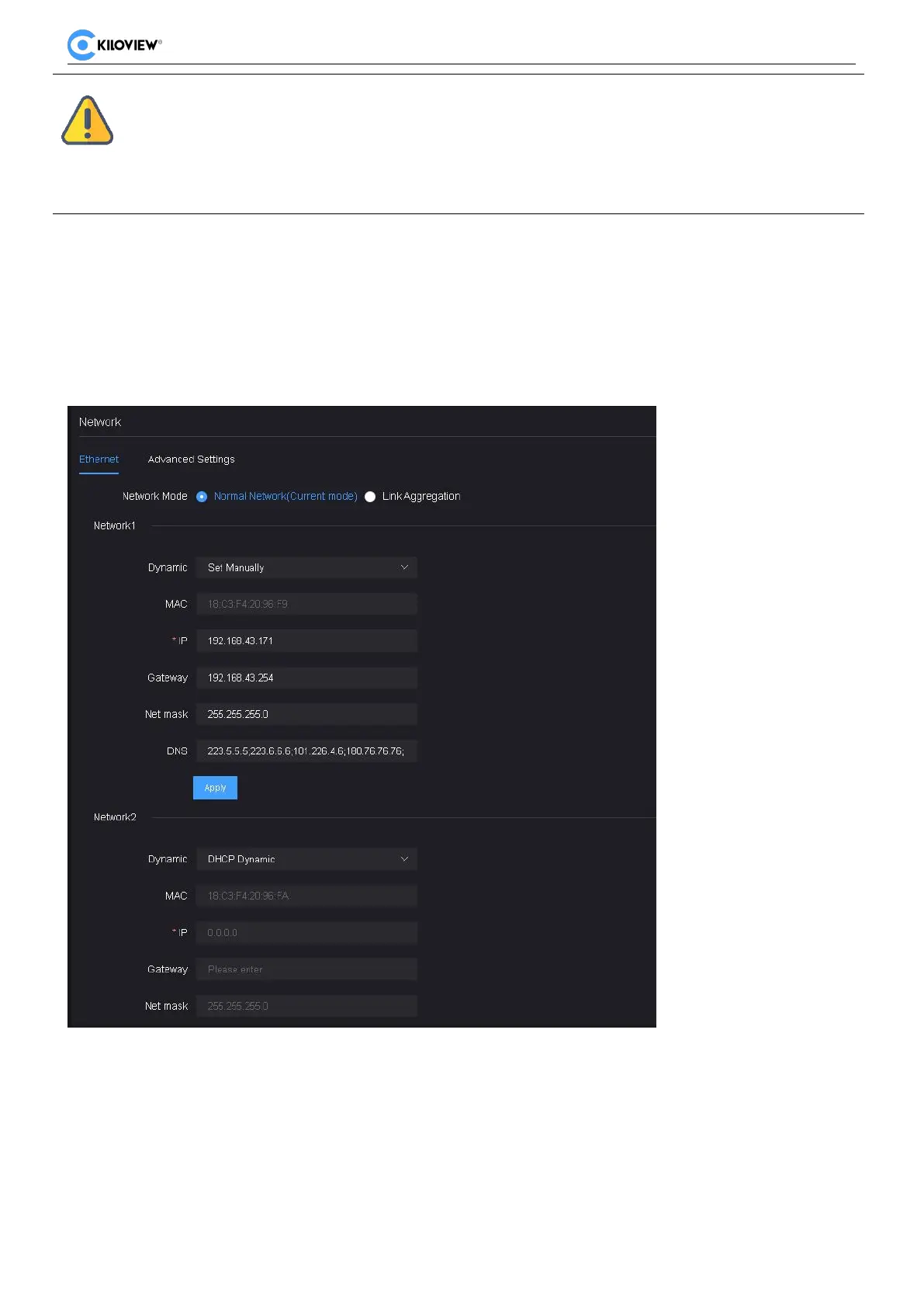924x1307 pixels.
Task: Click the Network2 IP field showing 0.0.0.0
Action: (306, 933)
